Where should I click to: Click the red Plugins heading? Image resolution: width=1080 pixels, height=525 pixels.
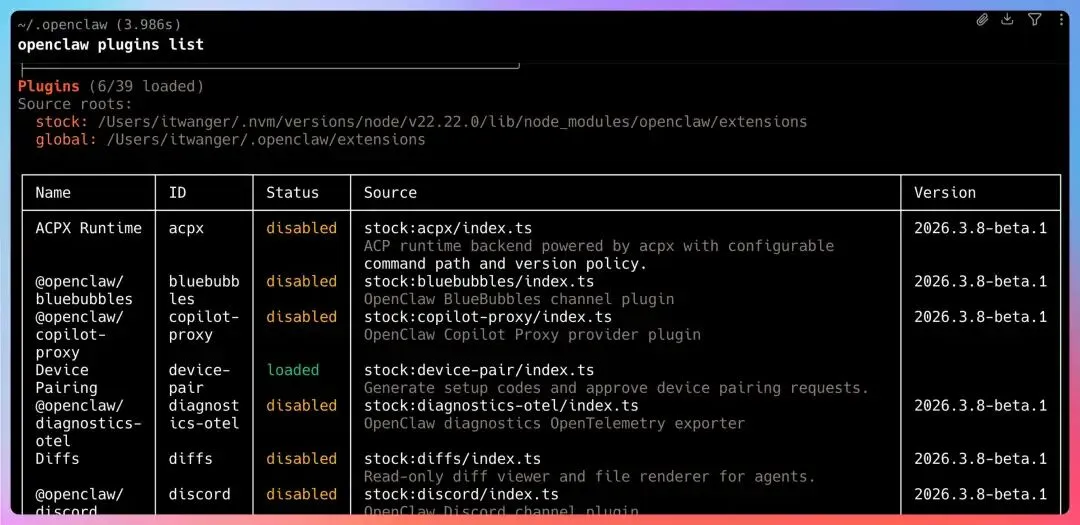(x=49, y=87)
